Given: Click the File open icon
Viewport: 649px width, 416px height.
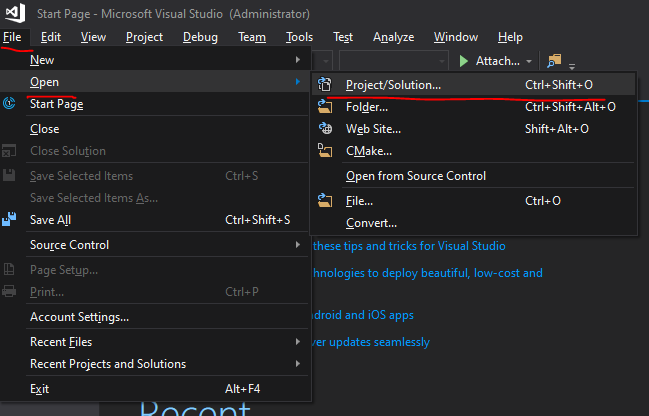Looking at the screenshot, I should (x=325, y=201).
